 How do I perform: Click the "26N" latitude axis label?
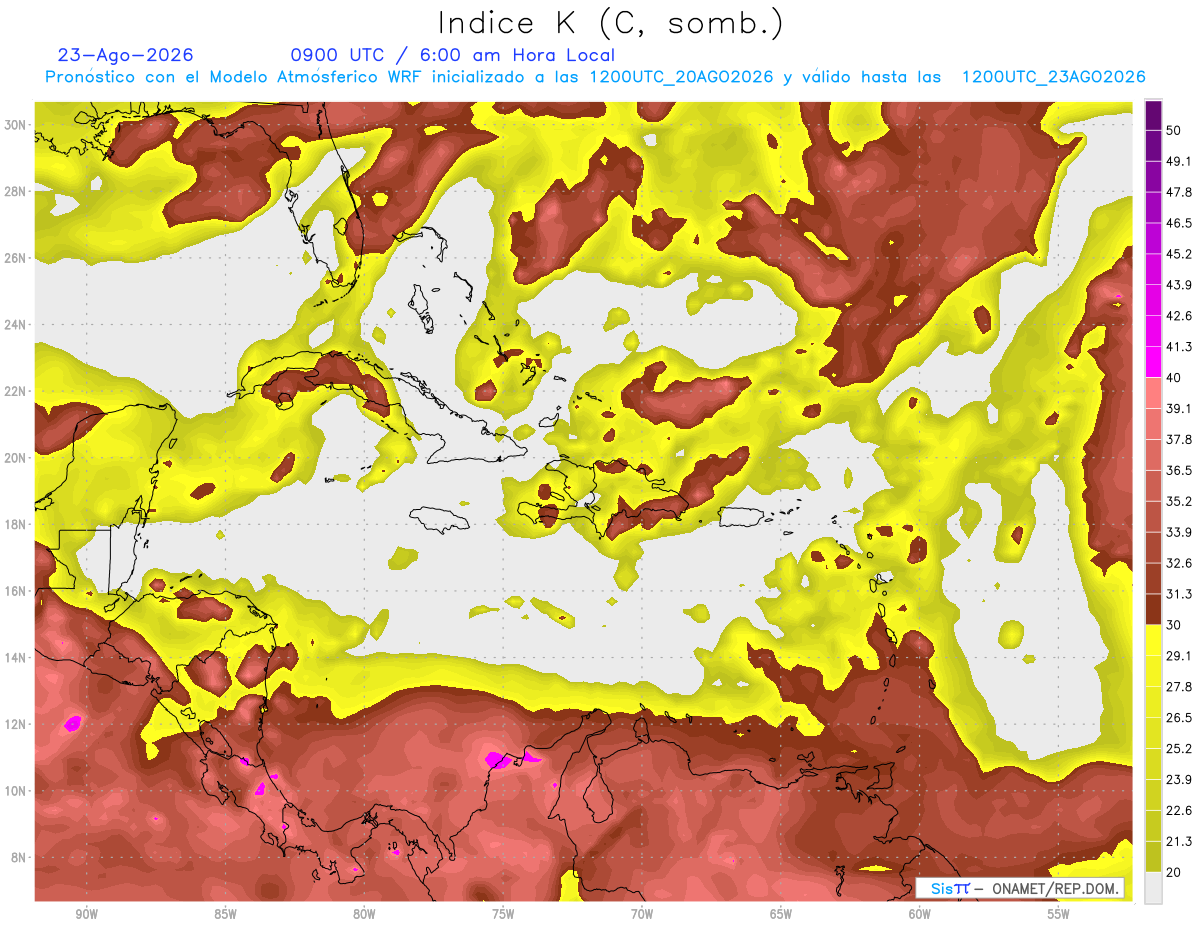[15, 258]
